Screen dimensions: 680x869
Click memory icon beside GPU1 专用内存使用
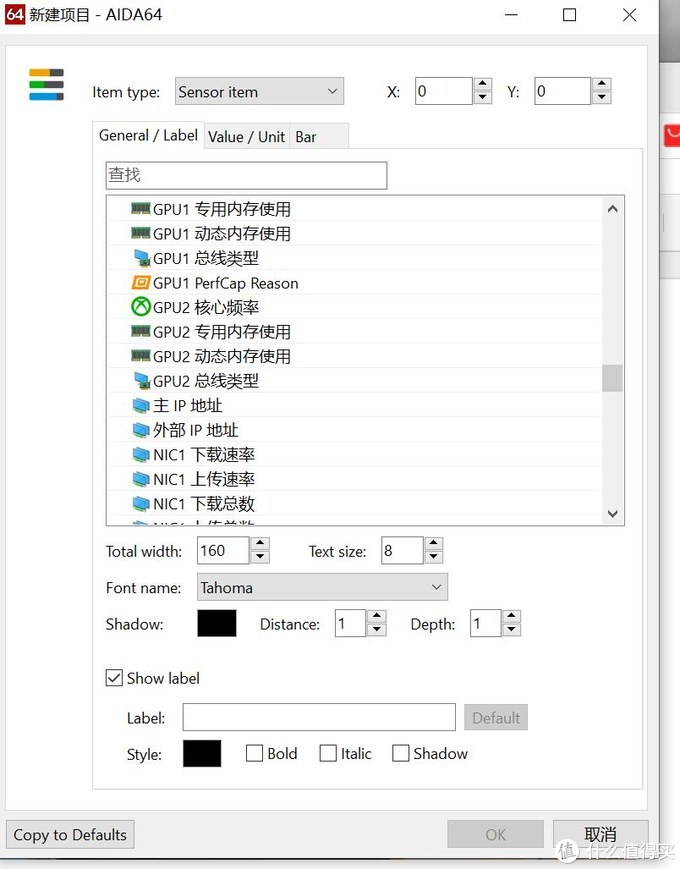141,209
